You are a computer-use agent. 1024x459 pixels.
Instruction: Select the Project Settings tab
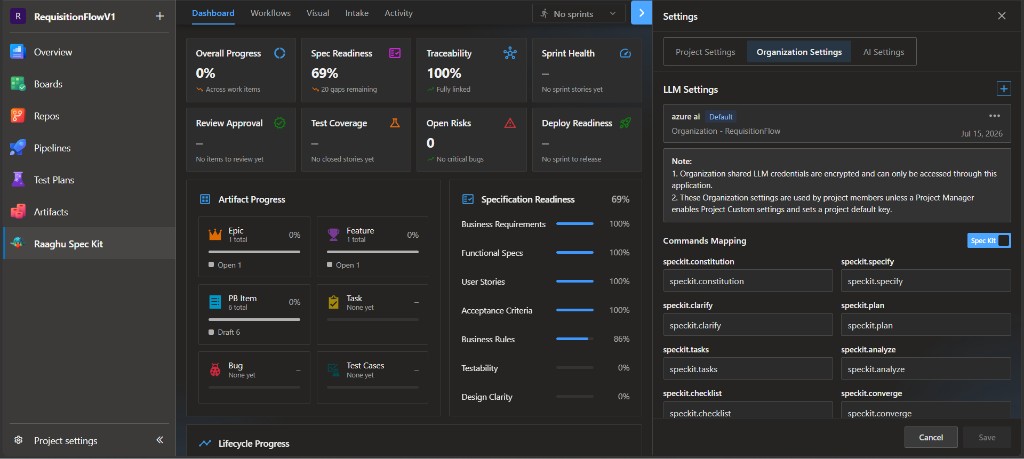(705, 52)
